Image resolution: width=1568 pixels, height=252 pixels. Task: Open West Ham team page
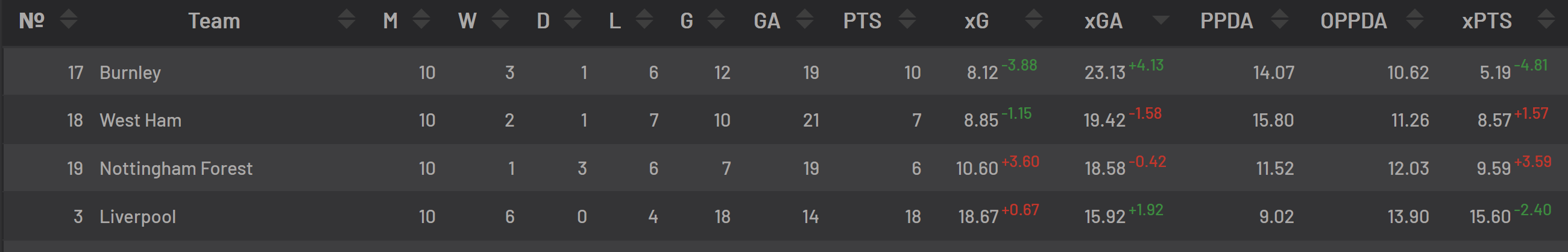140,121
